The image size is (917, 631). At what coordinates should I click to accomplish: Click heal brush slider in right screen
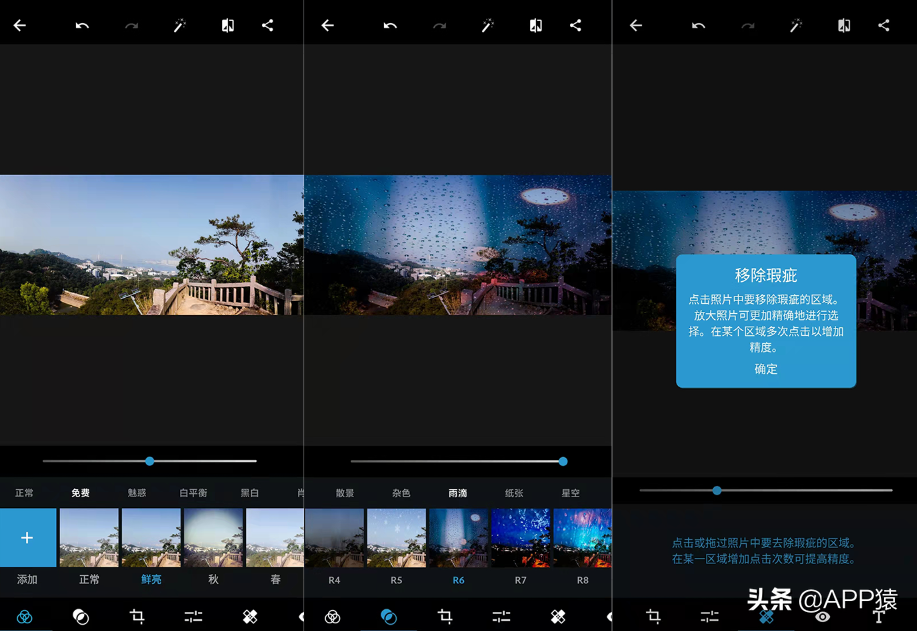[766, 490]
